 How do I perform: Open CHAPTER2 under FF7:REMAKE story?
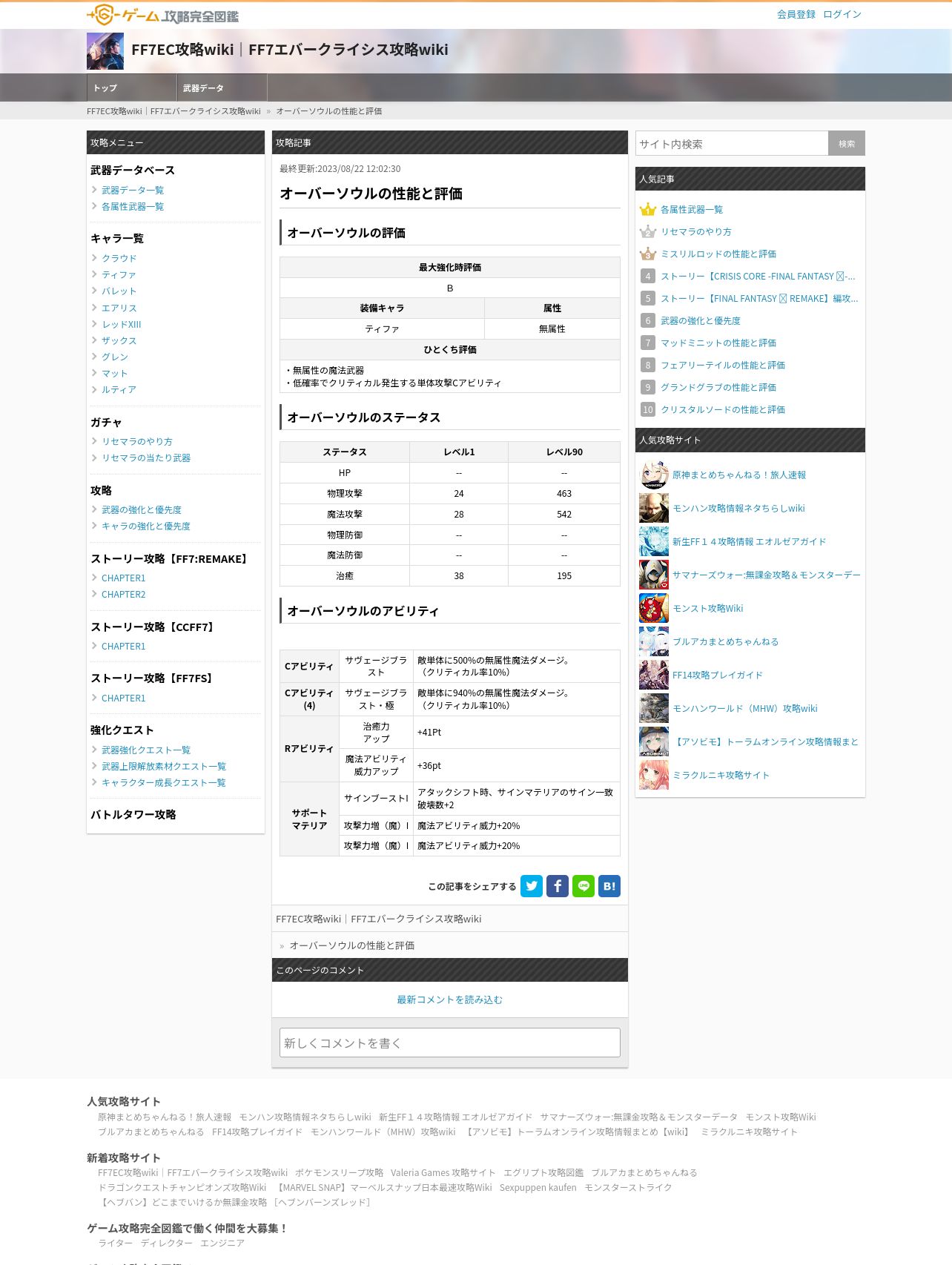[x=124, y=594]
